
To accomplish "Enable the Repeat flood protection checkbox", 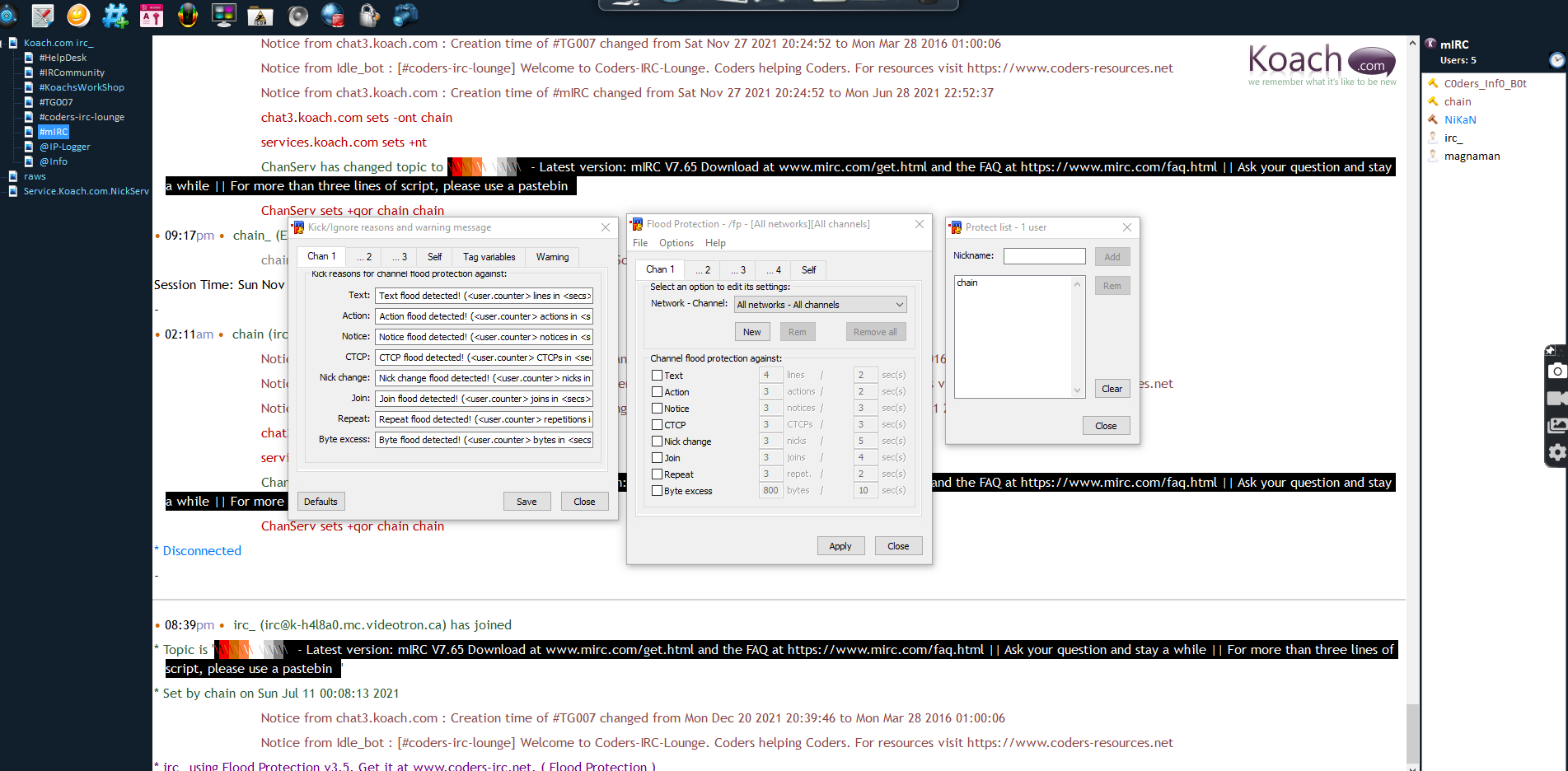I will [x=657, y=474].
